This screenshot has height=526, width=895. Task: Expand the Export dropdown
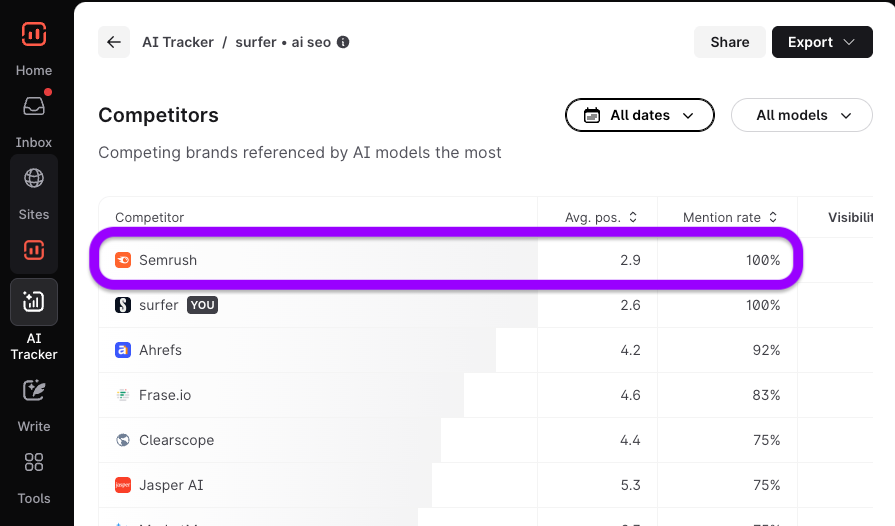[822, 42]
